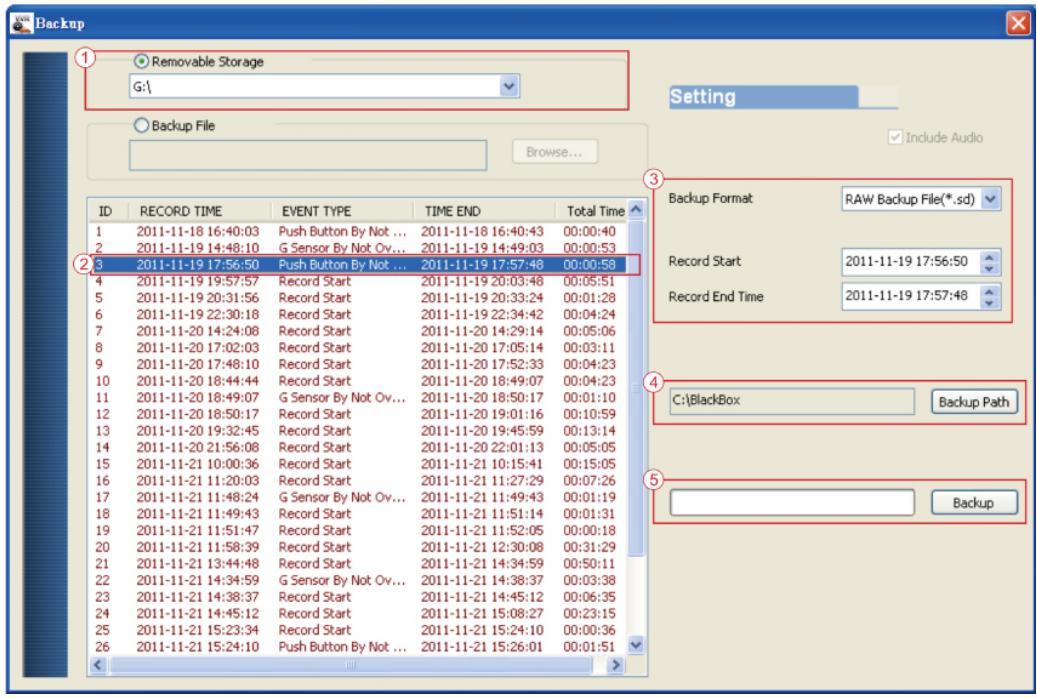The image size is (1037, 698).
Task: Select record 25 at 2011-11-21 15:23:34
Action: point(358,630)
